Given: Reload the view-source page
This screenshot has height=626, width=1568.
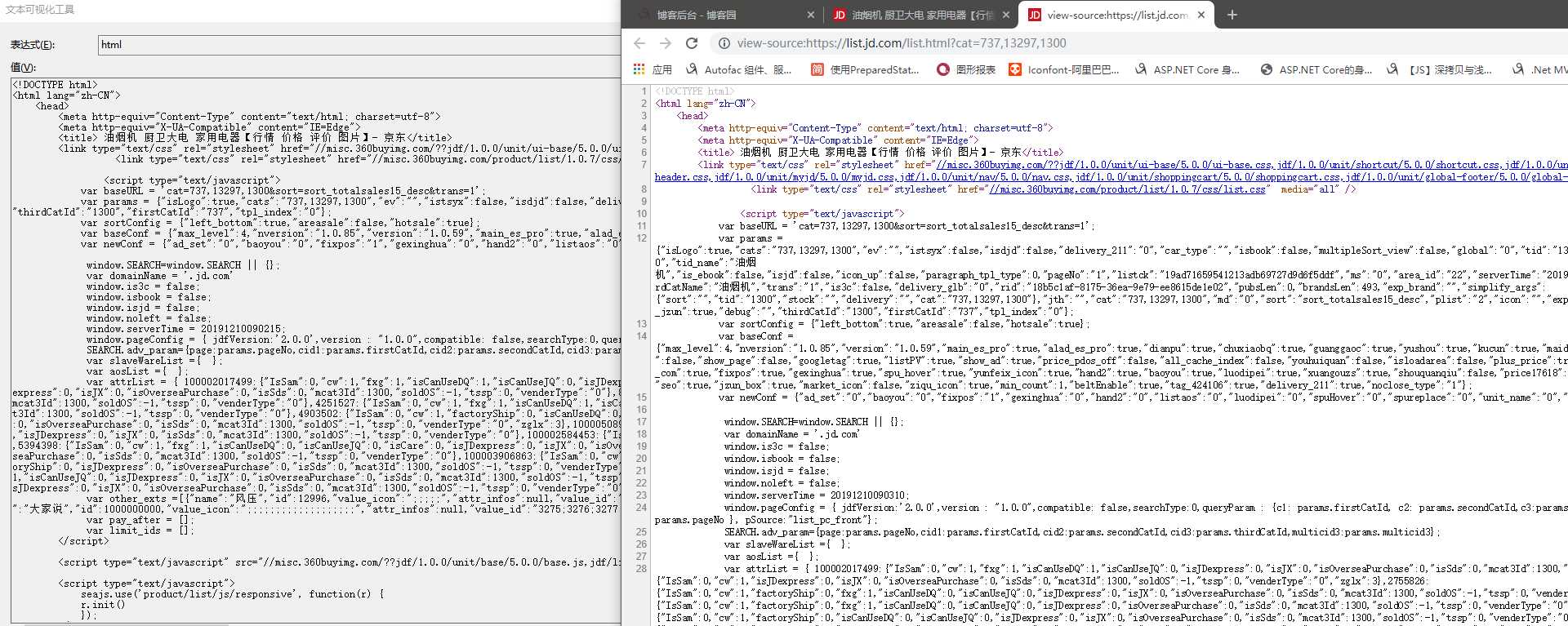Looking at the screenshot, I should pyautogui.click(x=692, y=43).
